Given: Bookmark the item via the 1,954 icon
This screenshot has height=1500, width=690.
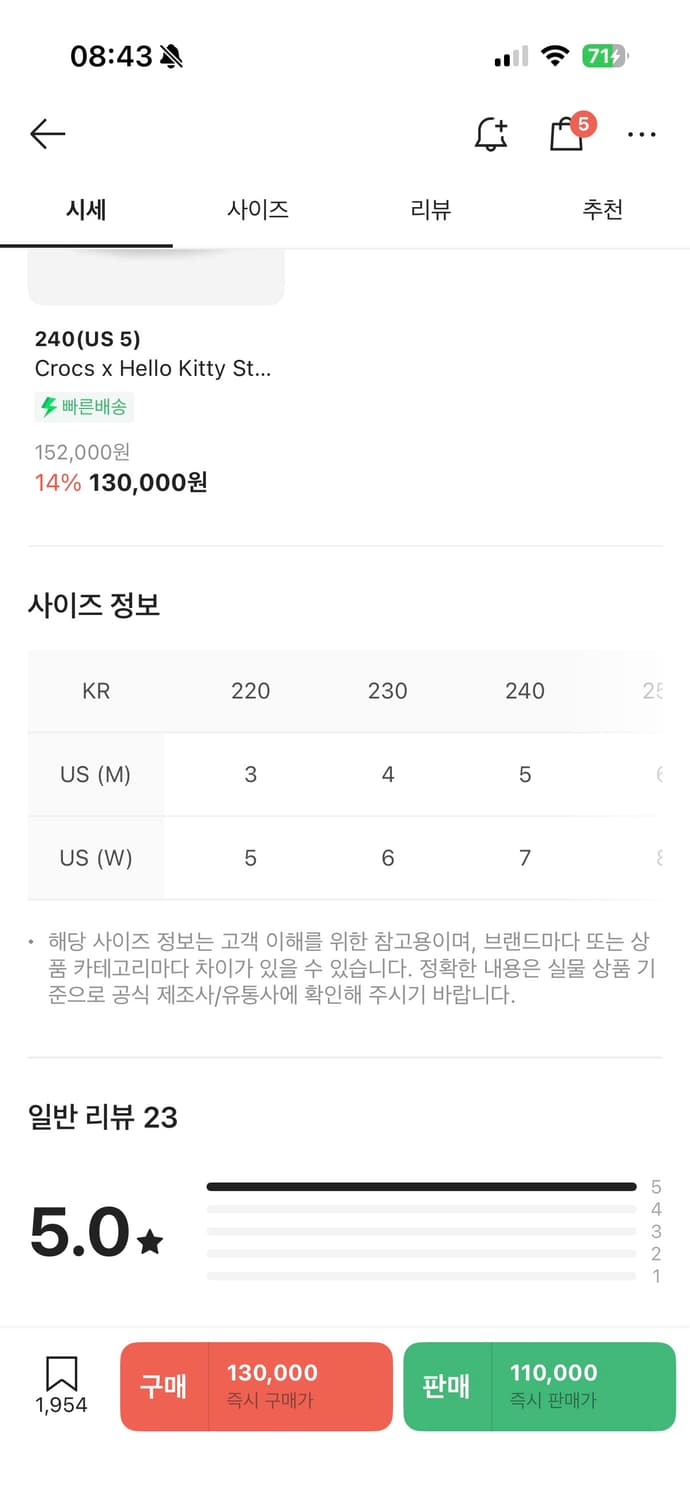Looking at the screenshot, I should pos(61,1375).
